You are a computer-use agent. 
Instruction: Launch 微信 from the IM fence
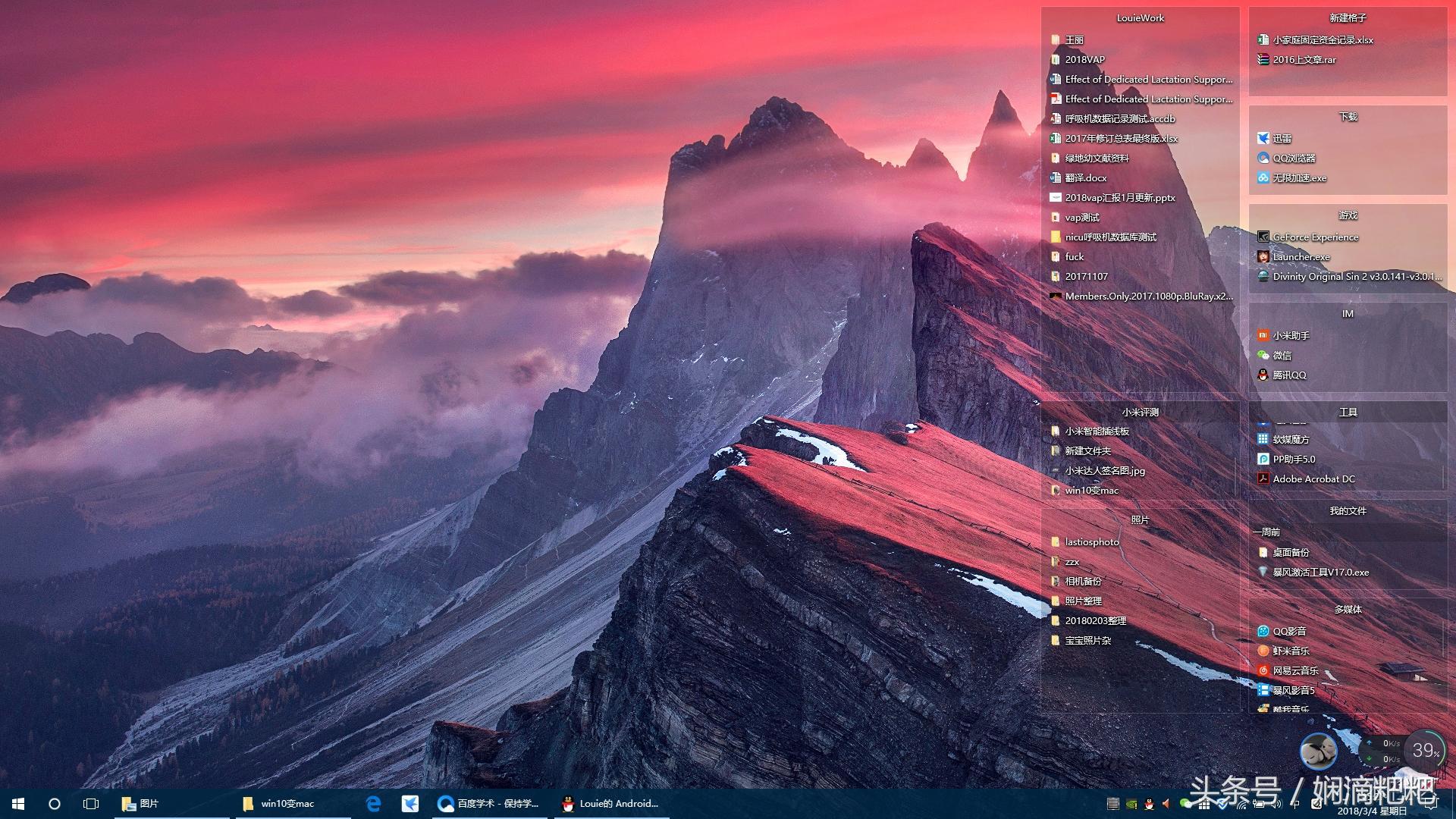tap(1282, 356)
